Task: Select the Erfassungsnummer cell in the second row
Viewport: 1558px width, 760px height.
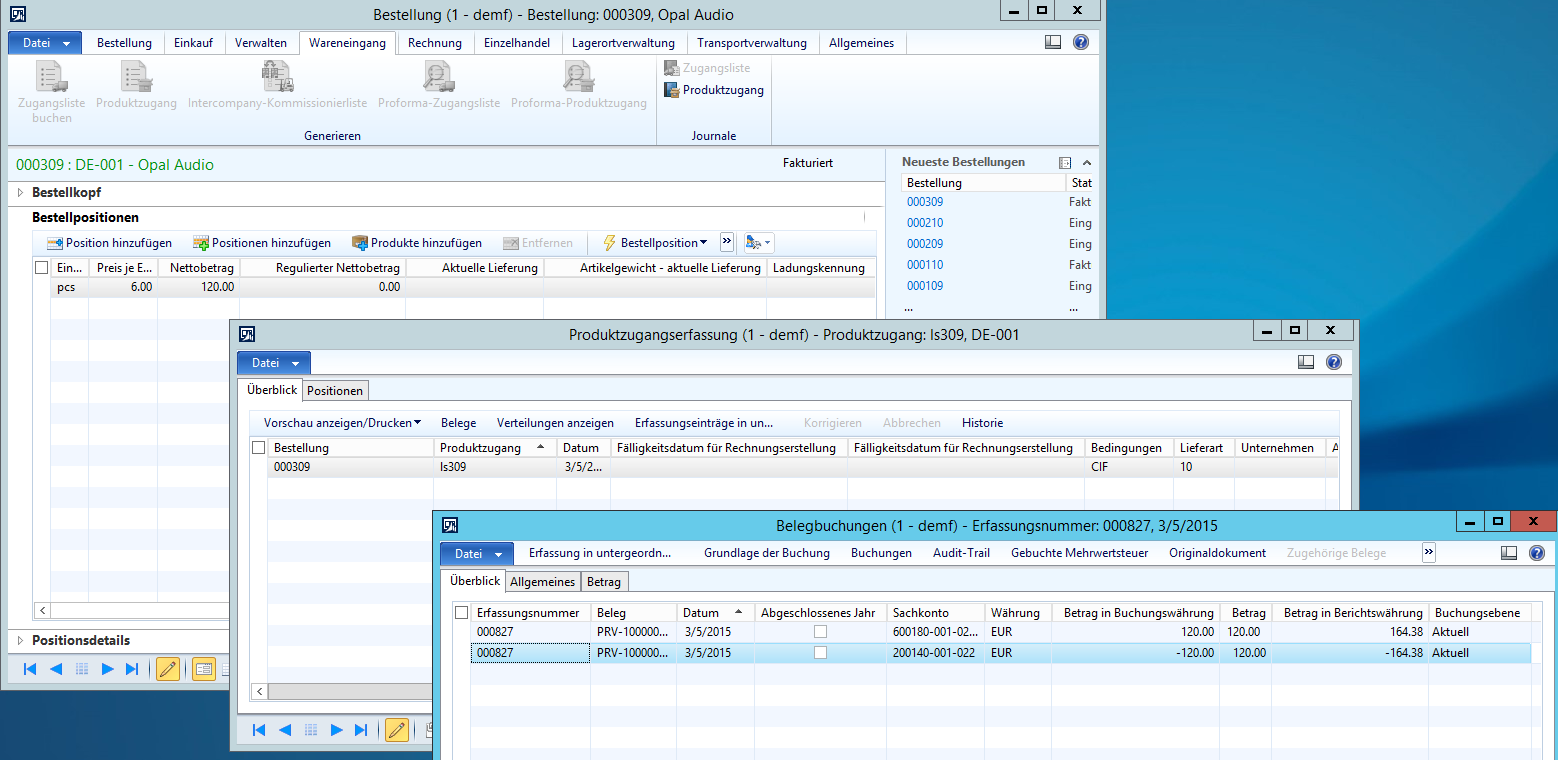Action: click(530, 653)
